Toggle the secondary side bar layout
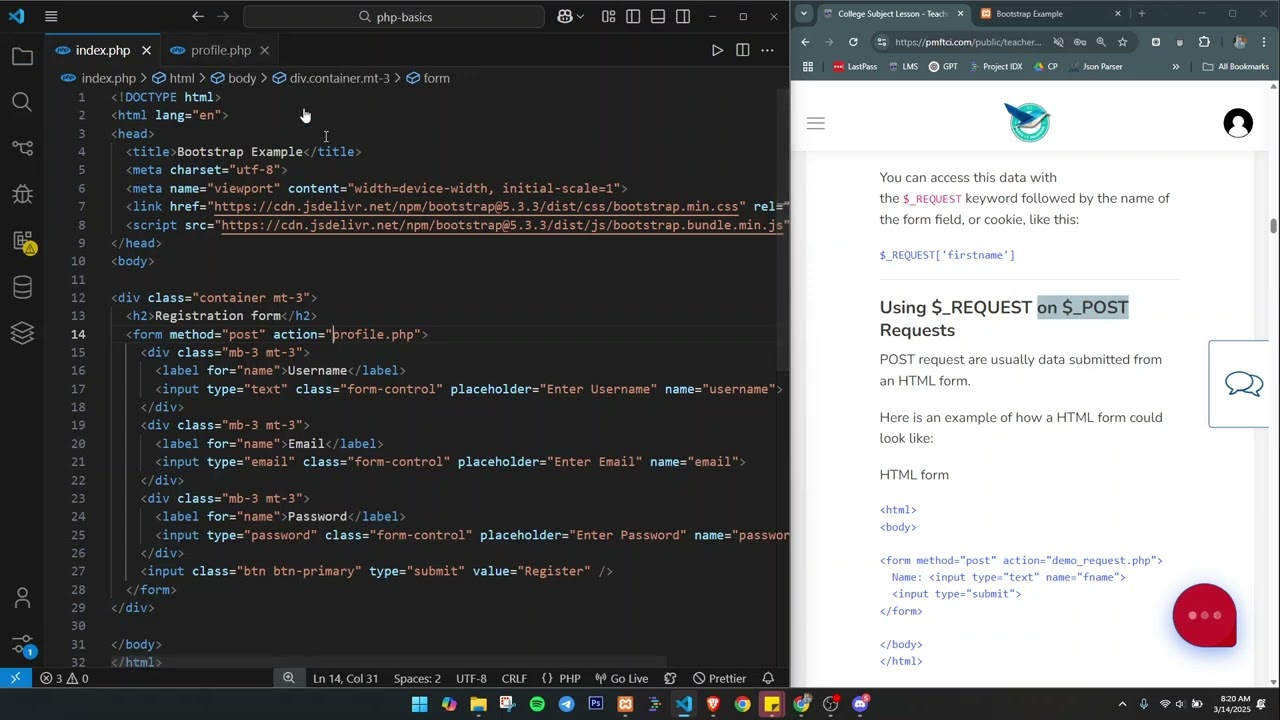Viewport: 1280px width, 720px height. pyautogui.click(x=683, y=17)
